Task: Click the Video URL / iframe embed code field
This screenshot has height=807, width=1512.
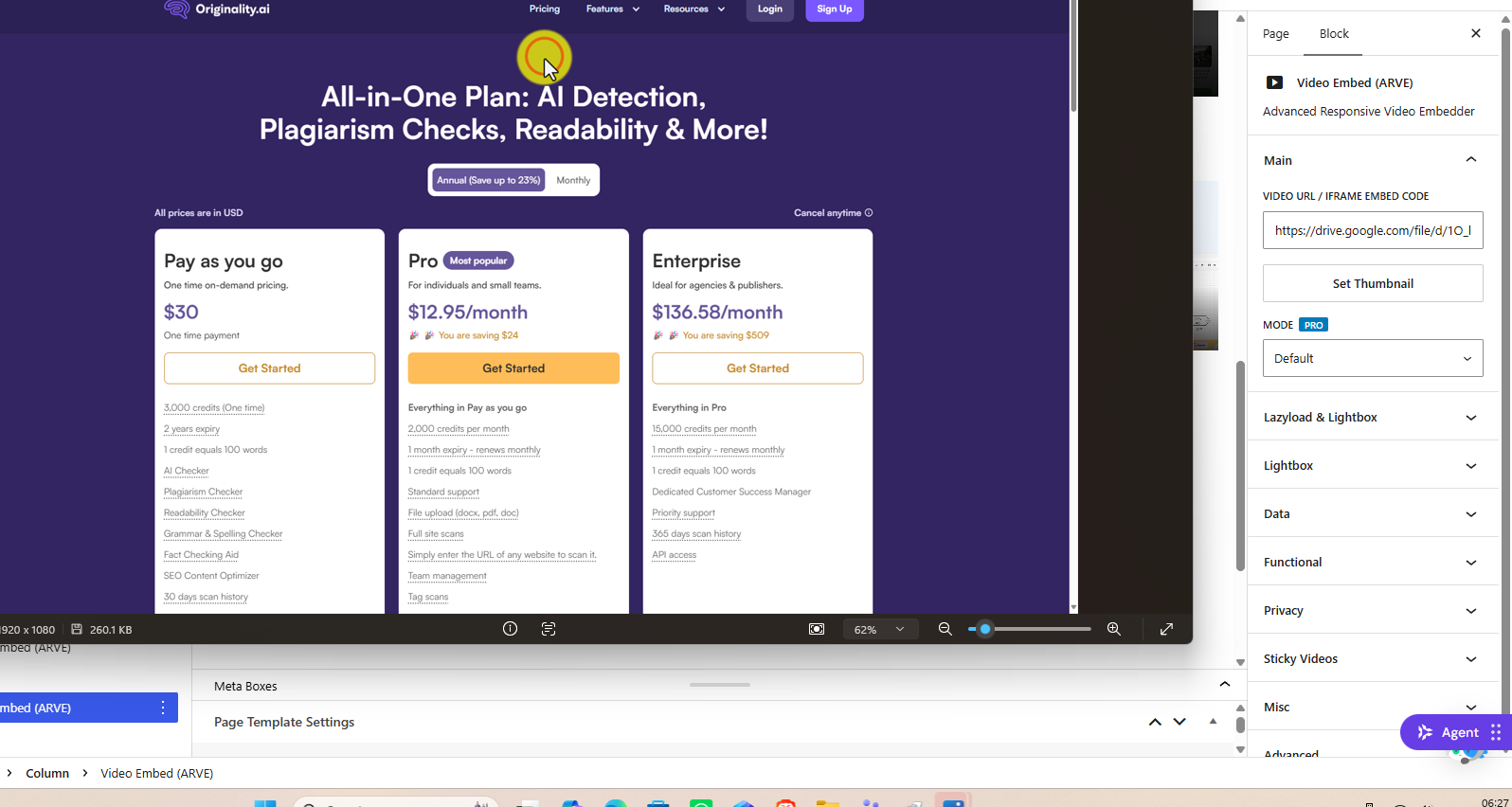Action: [1373, 230]
